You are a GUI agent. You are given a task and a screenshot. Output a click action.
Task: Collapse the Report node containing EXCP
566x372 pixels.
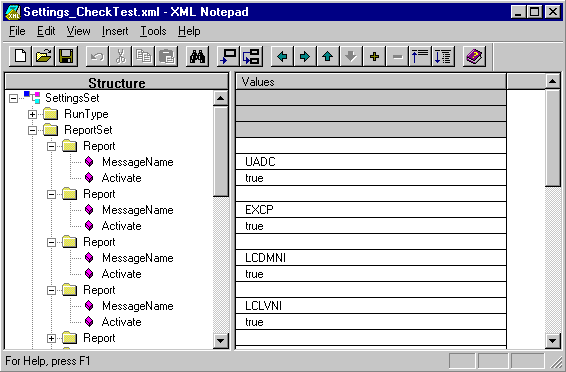click(52, 194)
